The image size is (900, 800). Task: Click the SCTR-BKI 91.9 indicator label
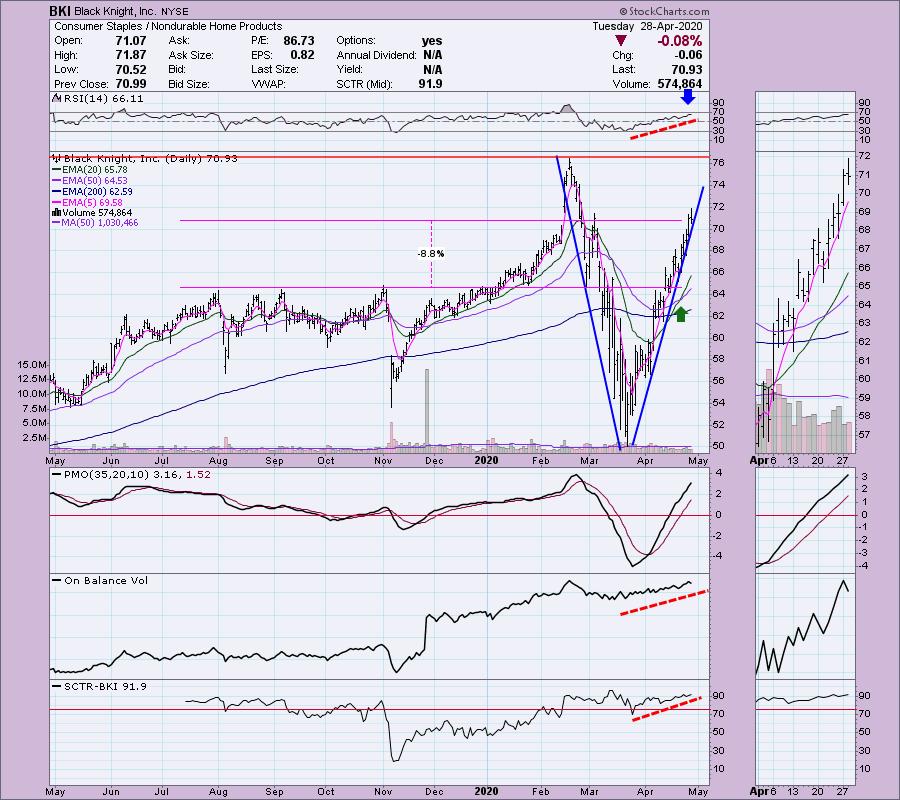[99, 686]
